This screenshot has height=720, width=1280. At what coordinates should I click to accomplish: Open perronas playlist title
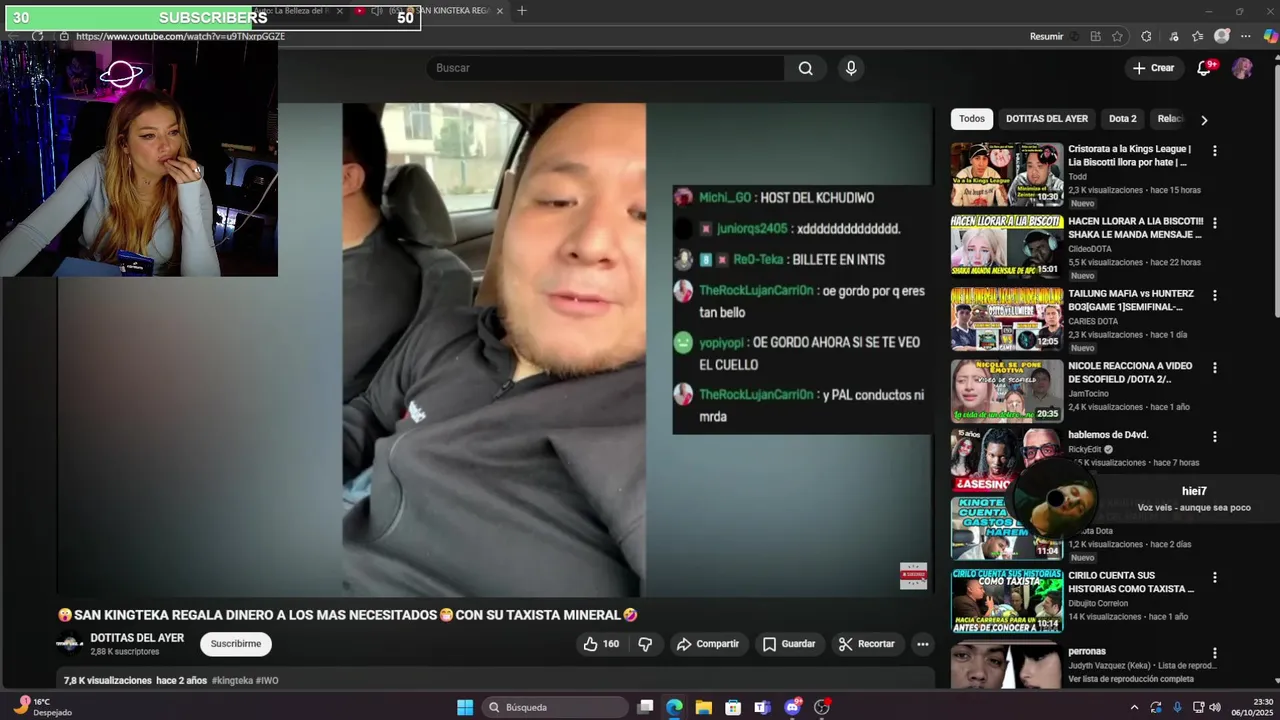click(x=1087, y=651)
